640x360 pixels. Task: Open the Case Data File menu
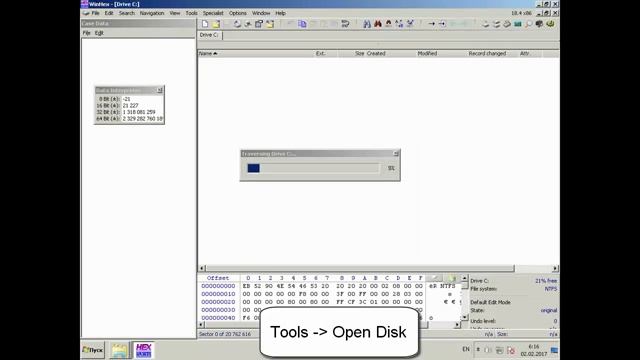tap(87, 33)
